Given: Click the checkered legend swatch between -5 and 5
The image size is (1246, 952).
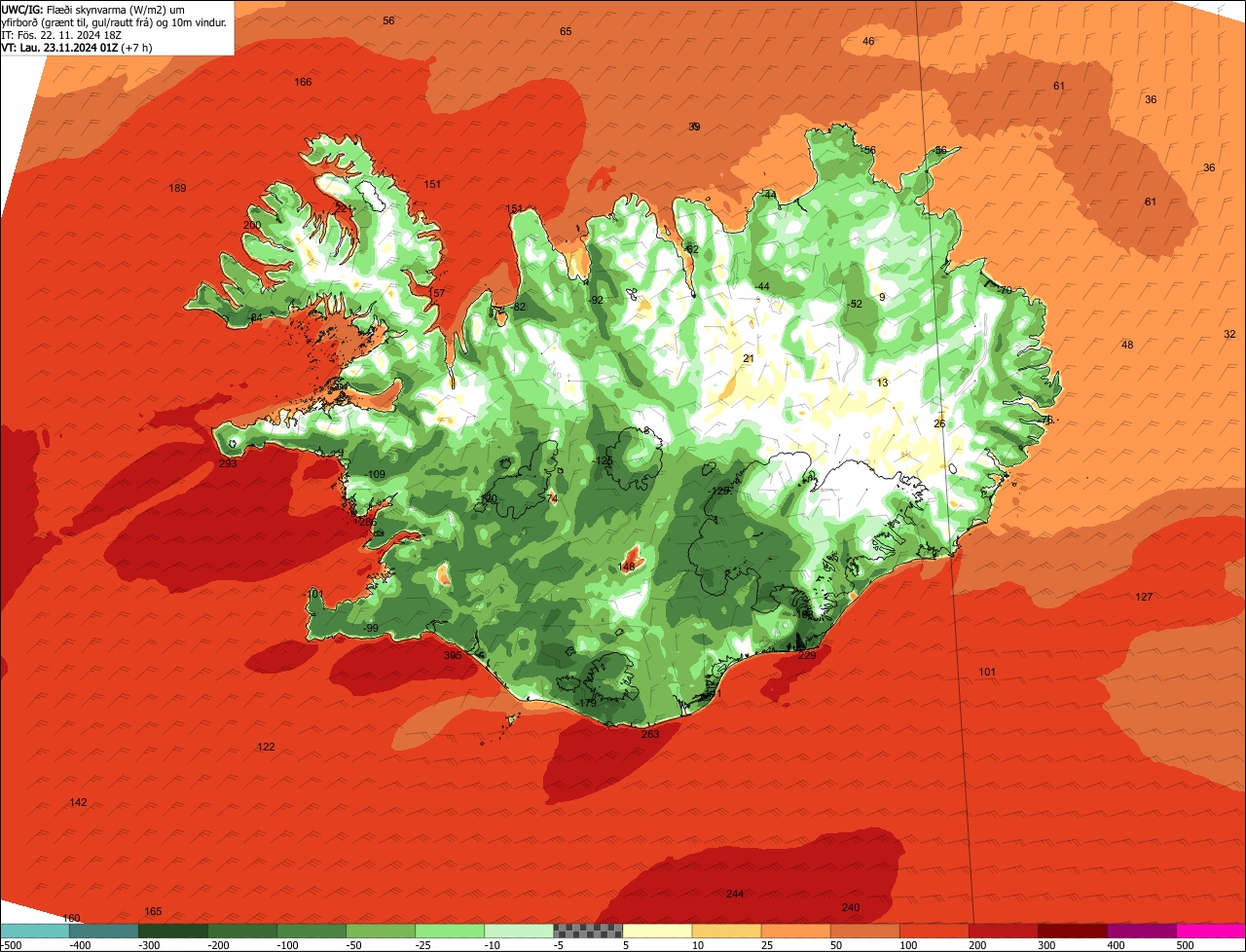Looking at the screenshot, I should coord(587,931).
